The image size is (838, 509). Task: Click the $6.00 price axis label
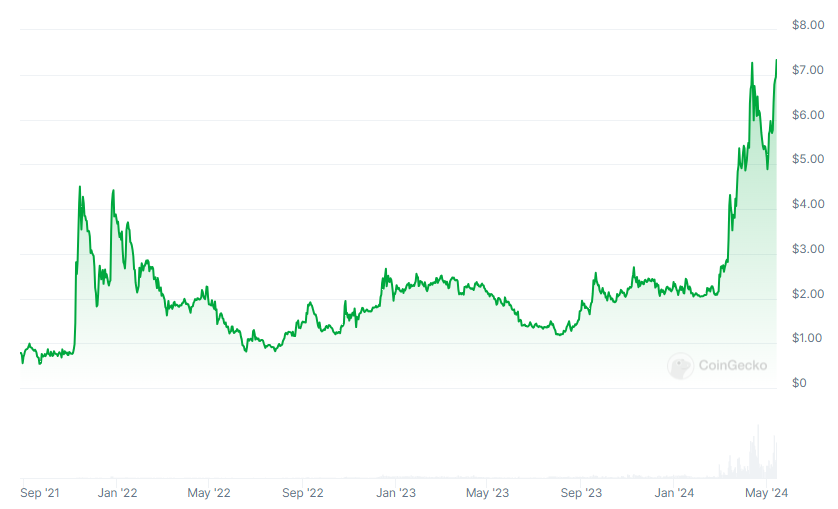pos(807,115)
